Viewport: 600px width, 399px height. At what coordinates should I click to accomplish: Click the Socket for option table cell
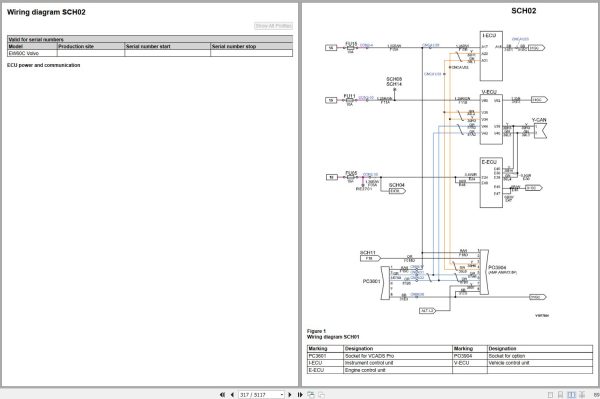pyautogui.click(x=540, y=356)
